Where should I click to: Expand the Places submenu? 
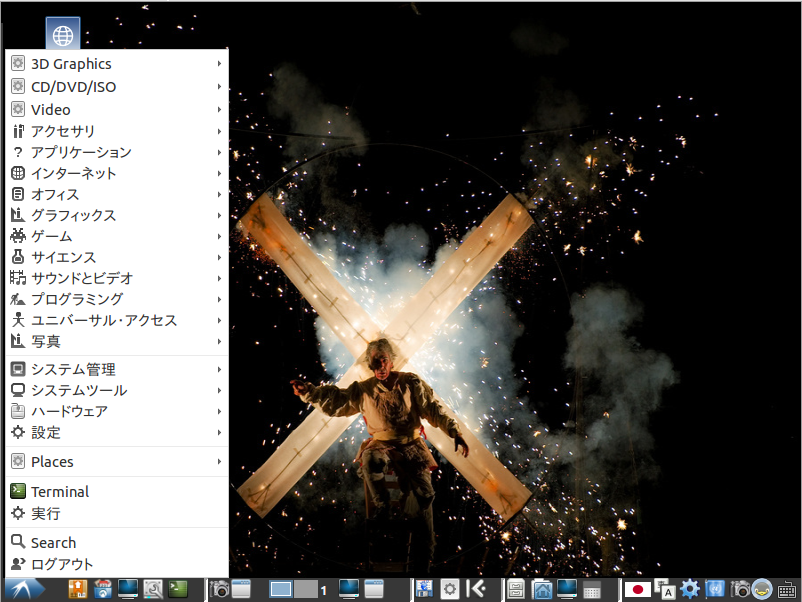[117, 462]
